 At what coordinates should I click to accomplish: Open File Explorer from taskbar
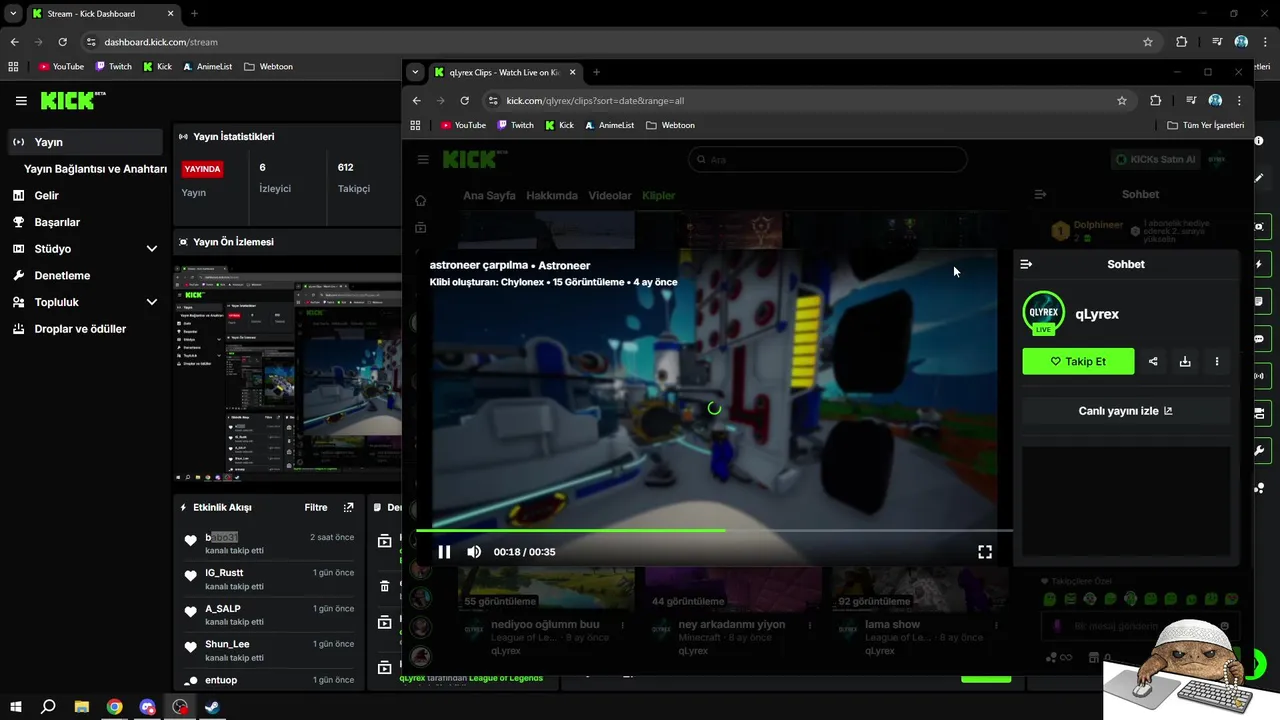point(82,707)
